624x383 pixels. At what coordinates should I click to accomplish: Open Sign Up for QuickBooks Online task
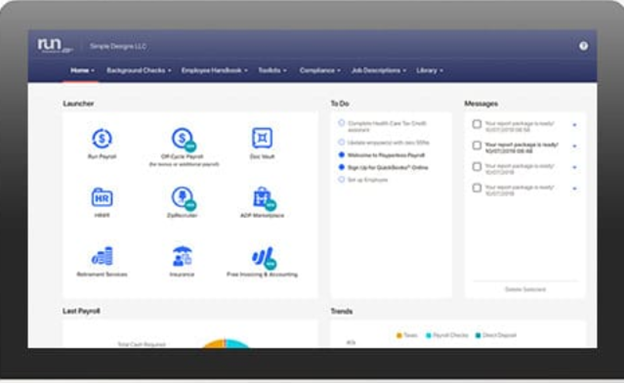(x=388, y=168)
